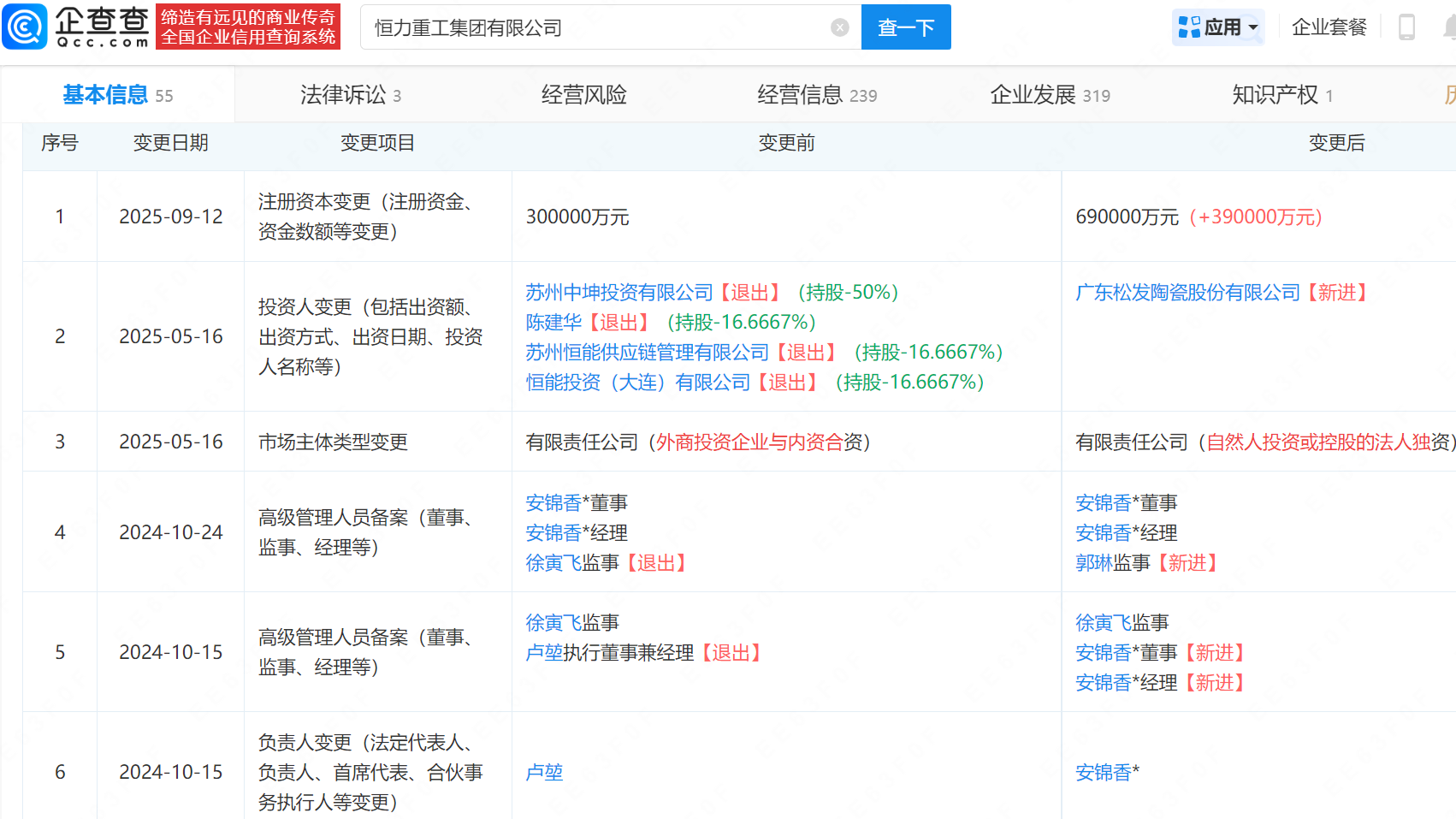This screenshot has height=819, width=1456.
Task: Select 有限责任公司 外商投资 text before change
Action: pos(698,442)
